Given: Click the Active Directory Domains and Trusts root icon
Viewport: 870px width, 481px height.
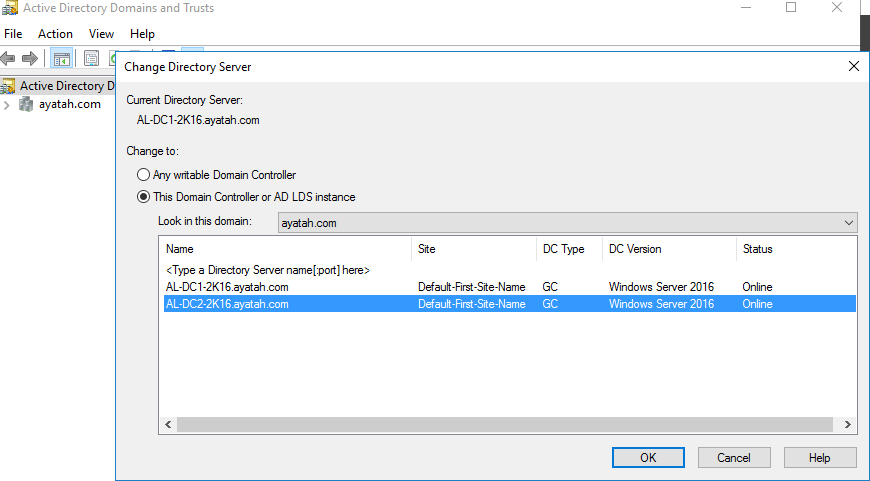Looking at the screenshot, I should (x=9, y=86).
